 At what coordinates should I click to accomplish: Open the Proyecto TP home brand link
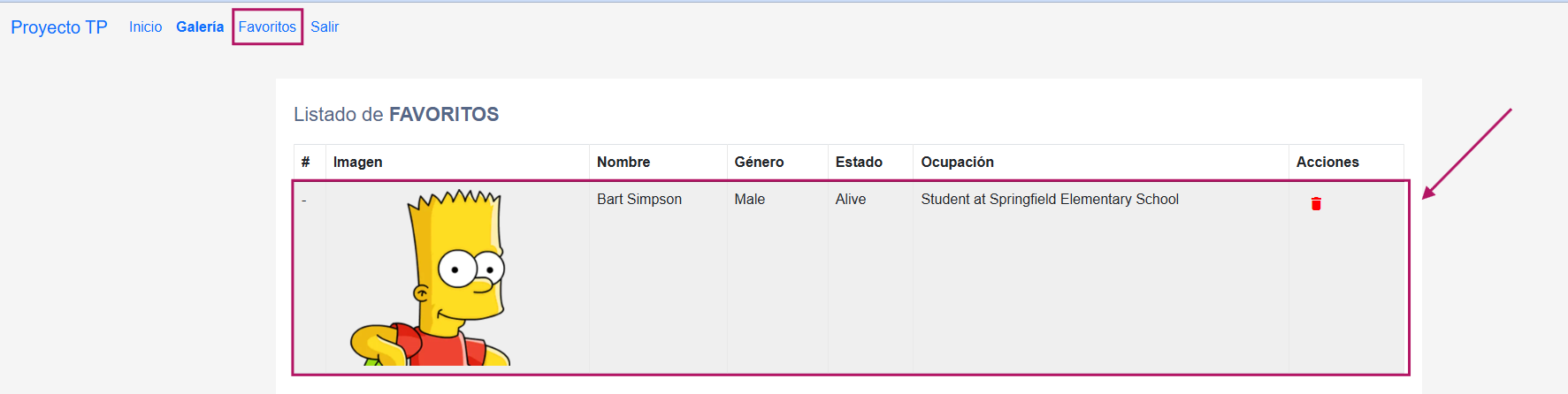click(59, 27)
